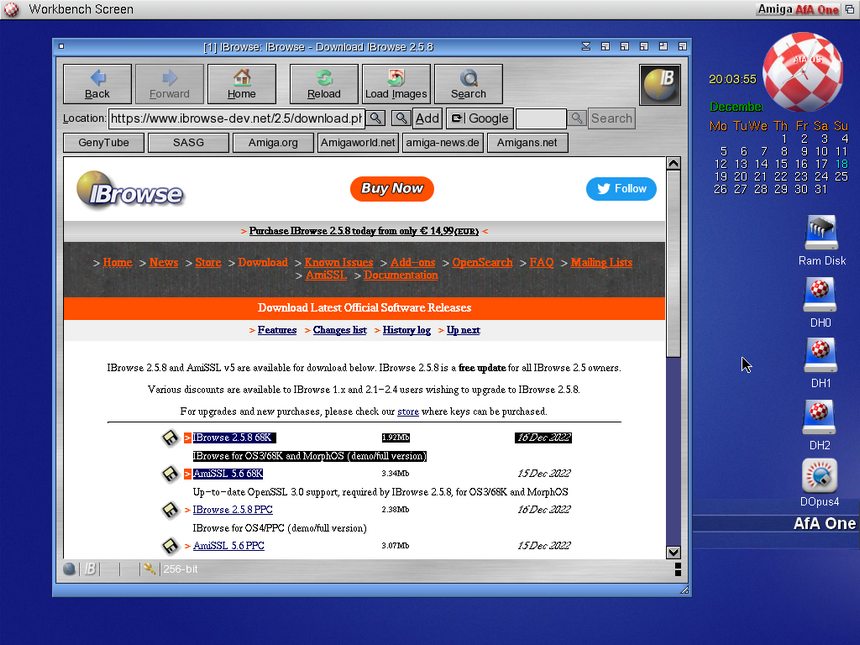
Task: Add the current page to bookmarks
Action: click(427, 118)
